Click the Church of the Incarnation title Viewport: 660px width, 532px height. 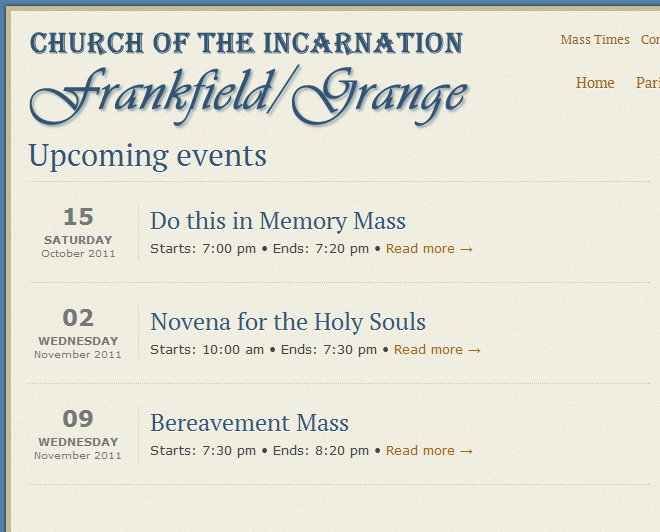pyautogui.click(x=247, y=43)
